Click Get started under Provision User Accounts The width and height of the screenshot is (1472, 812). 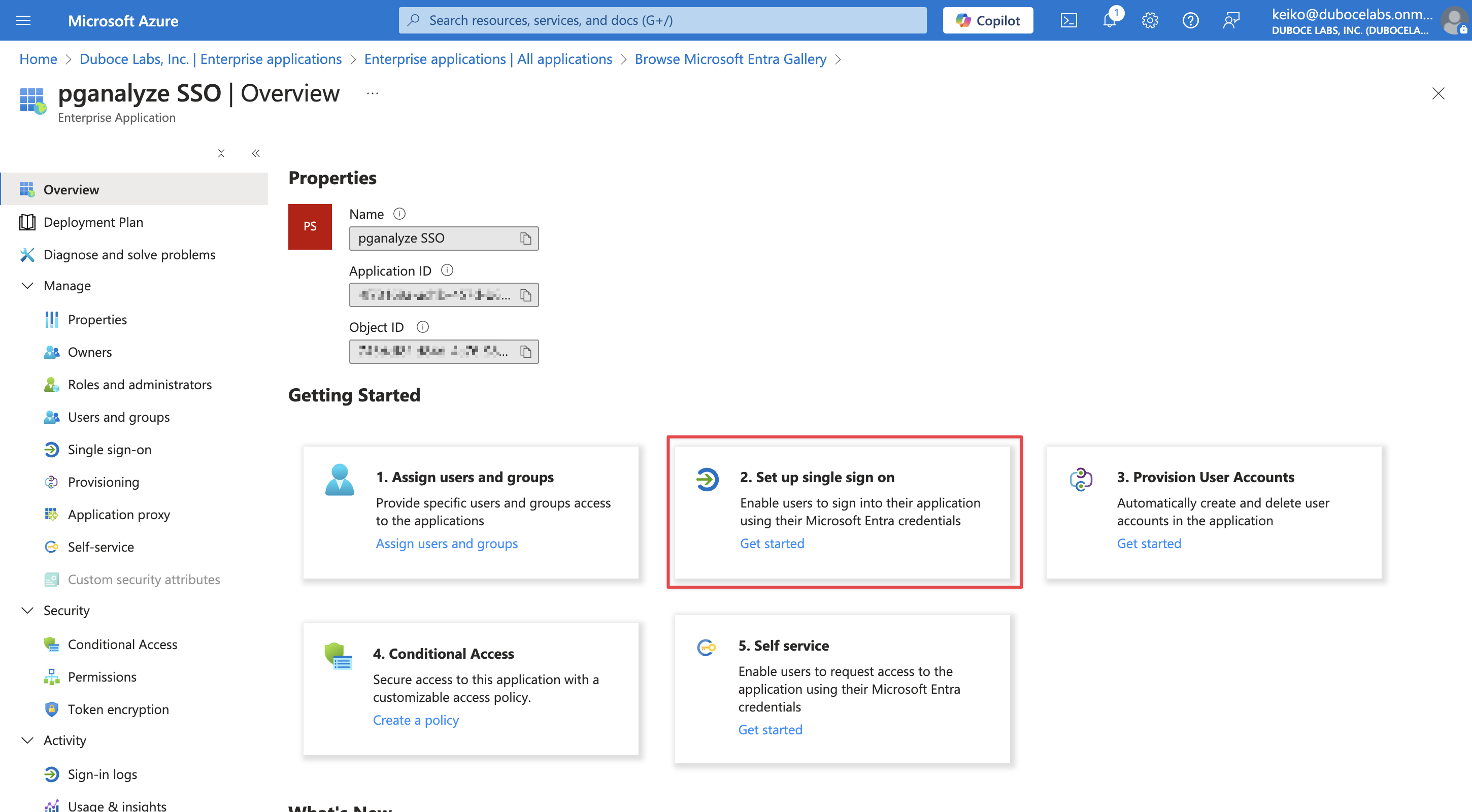tap(1149, 544)
